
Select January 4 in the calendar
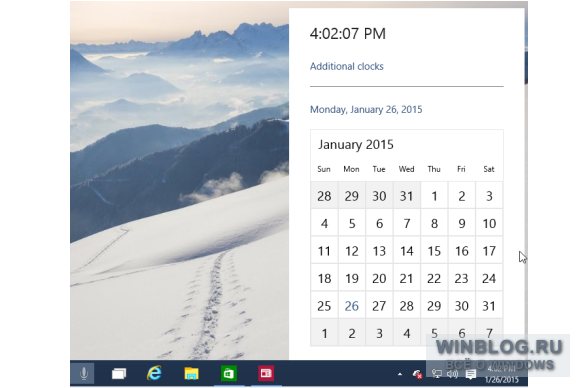(324, 223)
